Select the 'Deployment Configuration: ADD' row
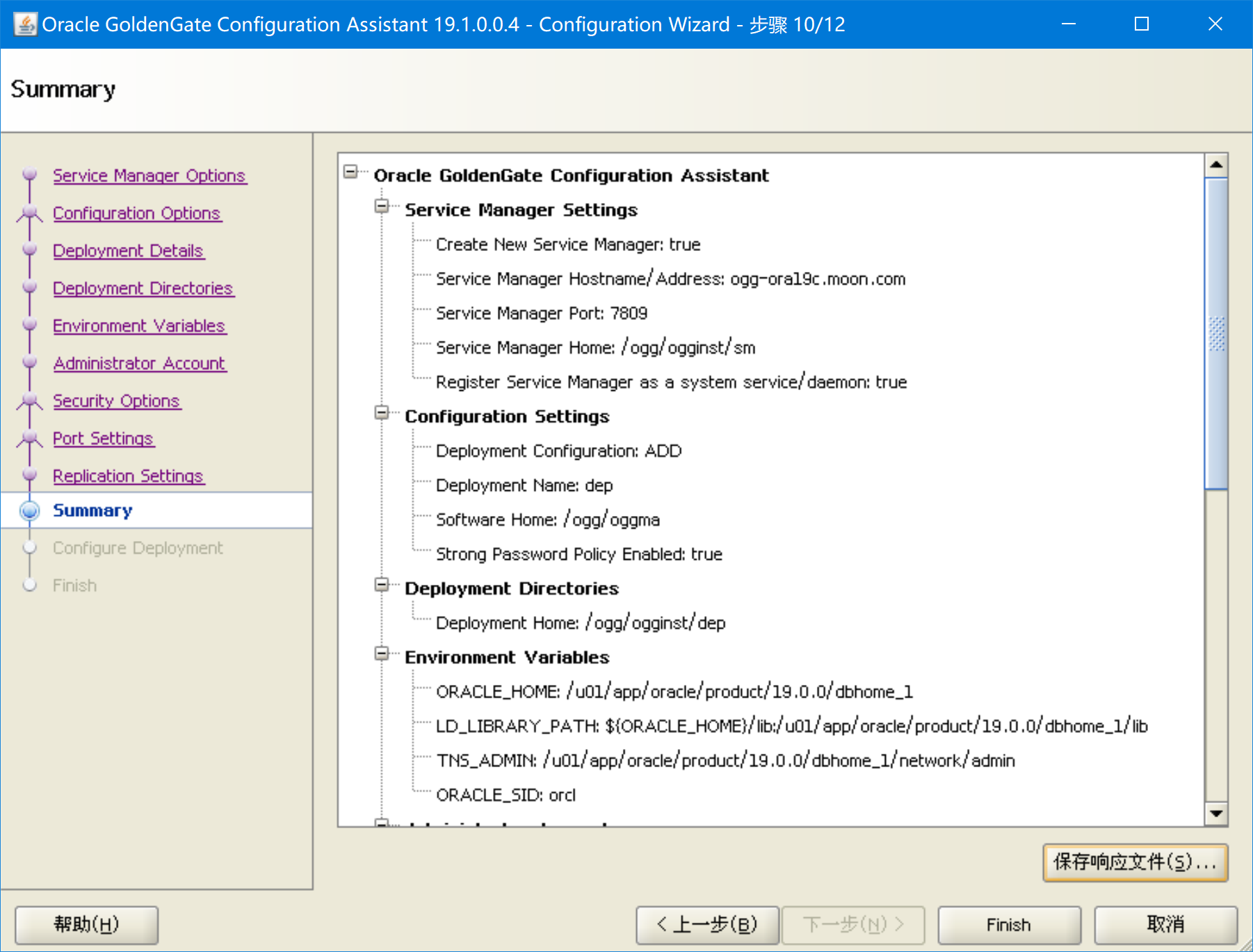1253x952 pixels. coord(559,451)
